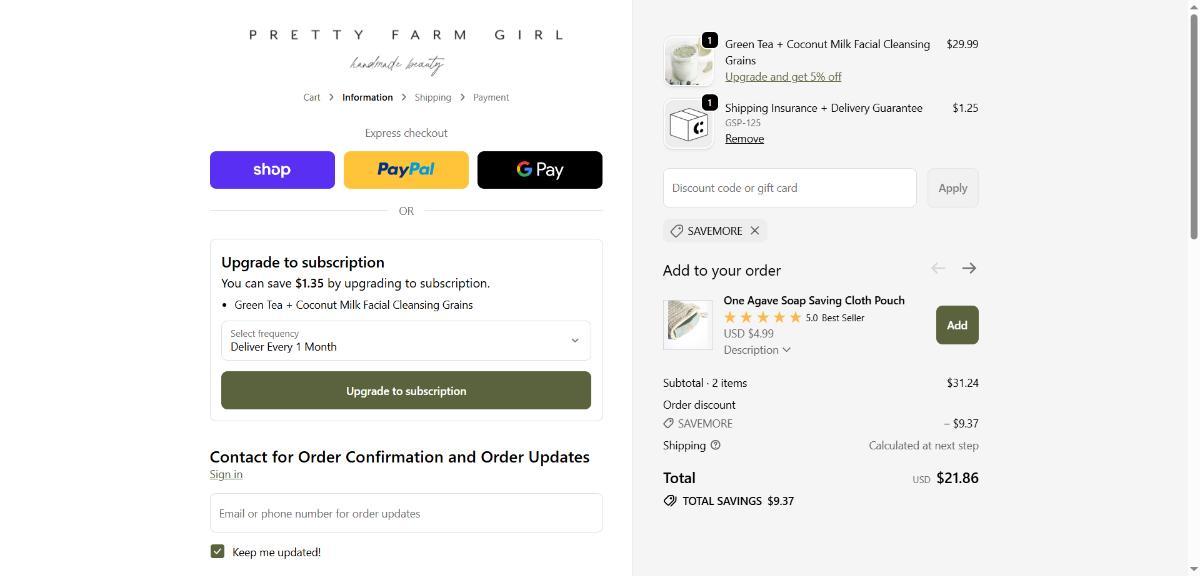The image size is (1200, 576).
Task: Go to next recommended product arrow
Action: pyautogui.click(x=969, y=268)
